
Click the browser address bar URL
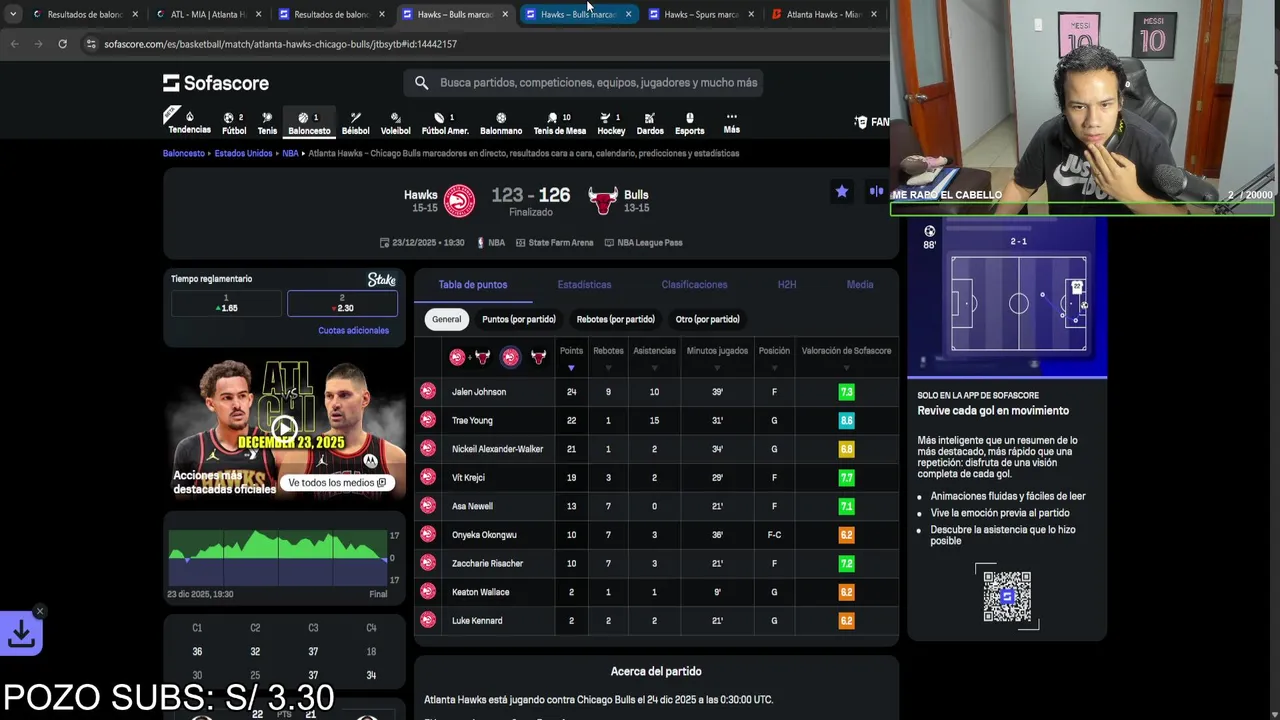click(280, 44)
